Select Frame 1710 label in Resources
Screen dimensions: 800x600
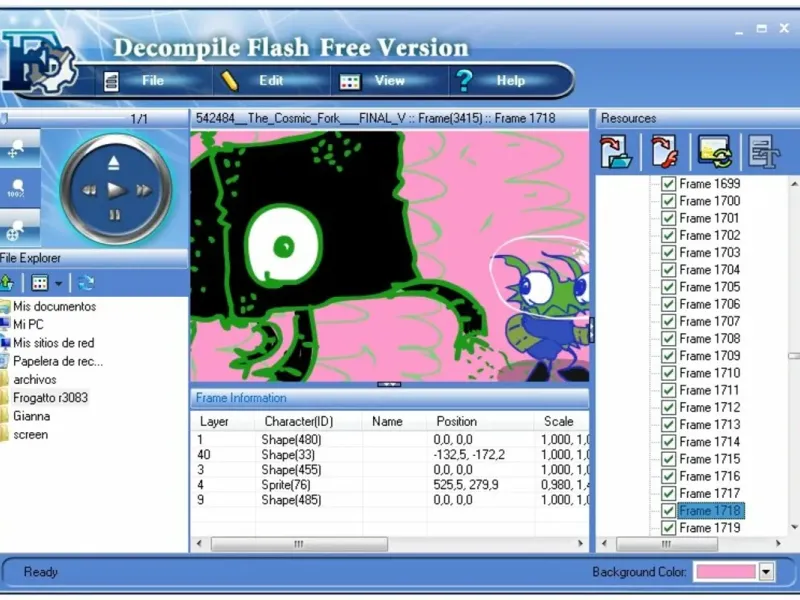click(709, 373)
